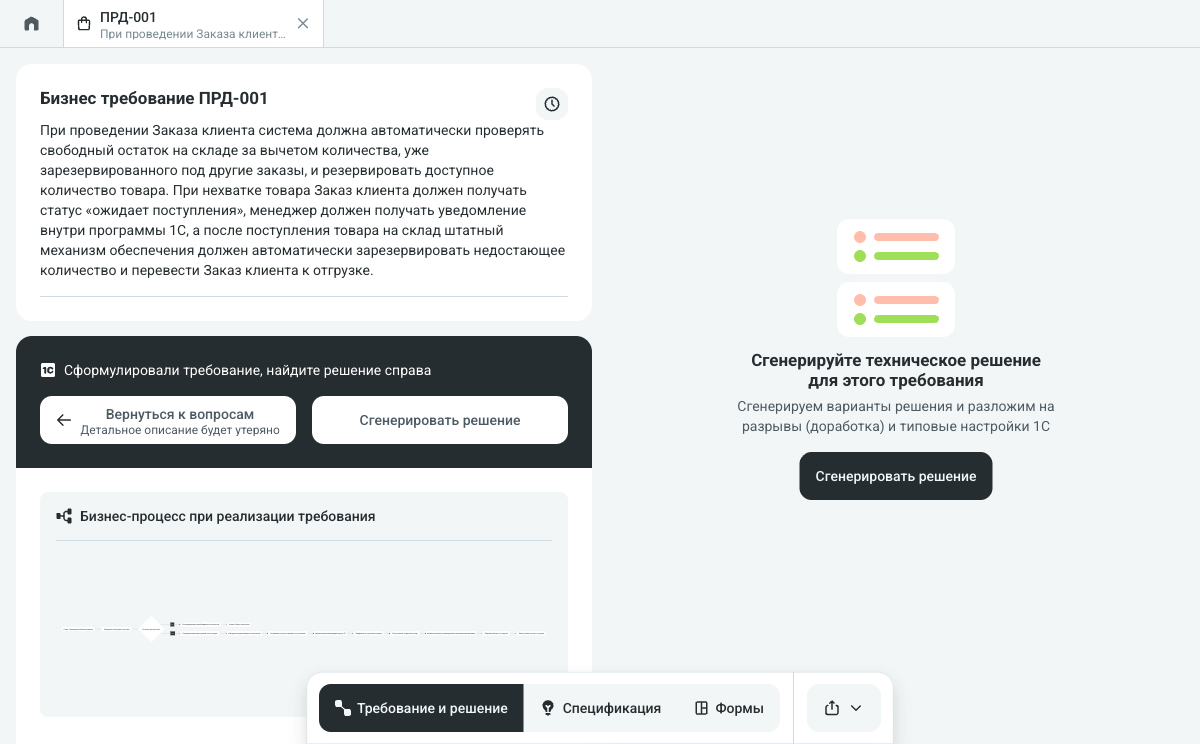Click the white Сгенерировать решение button
The height and width of the screenshot is (744, 1200).
[440, 420]
